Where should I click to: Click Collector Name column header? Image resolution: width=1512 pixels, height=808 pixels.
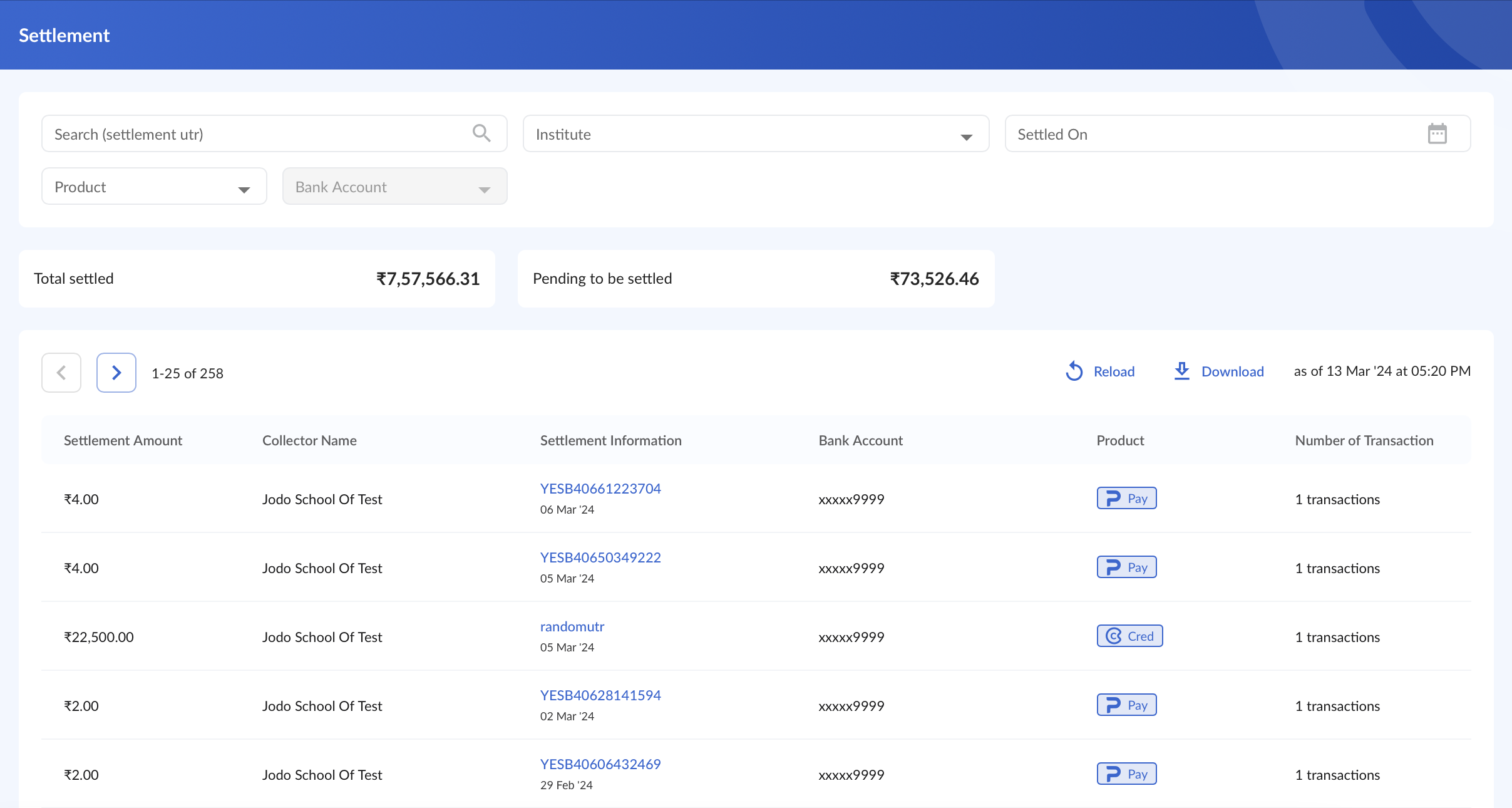point(309,440)
